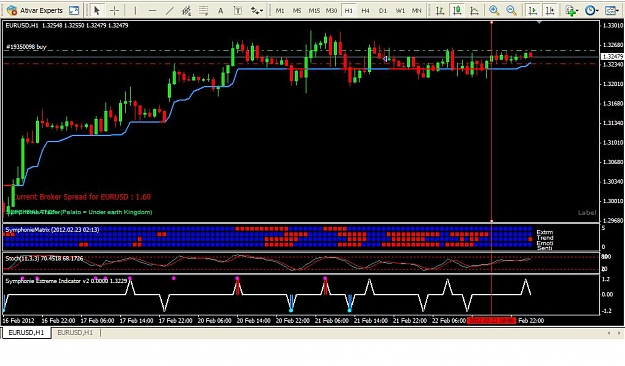Screen dimensions: 625x366
Task: Toggle the full screen chart icon
Action: click(74, 10)
